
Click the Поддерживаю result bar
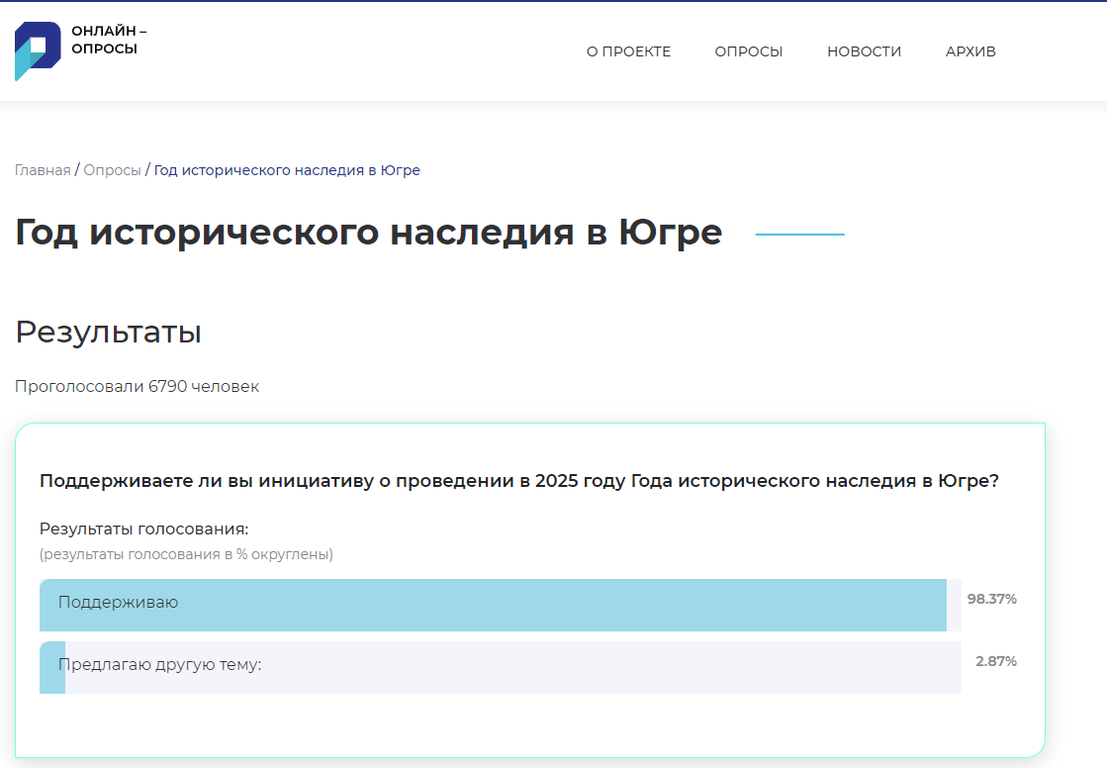(493, 604)
